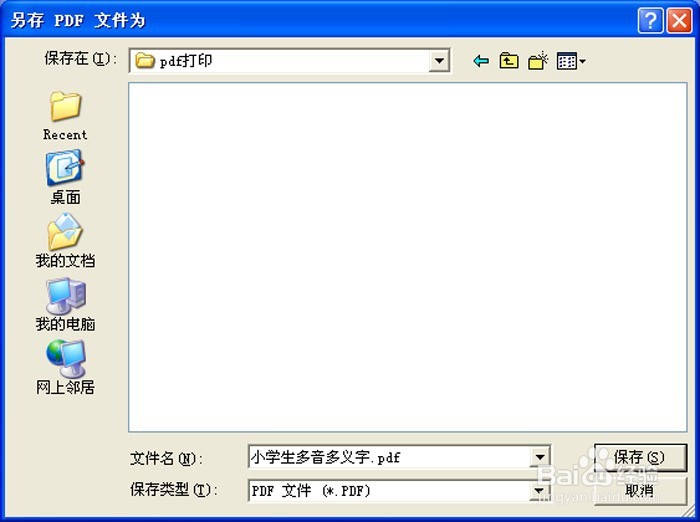This screenshot has width=700, height=522.
Task: Expand the 文件名 dropdown arrow
Action: tap(540, 457)
